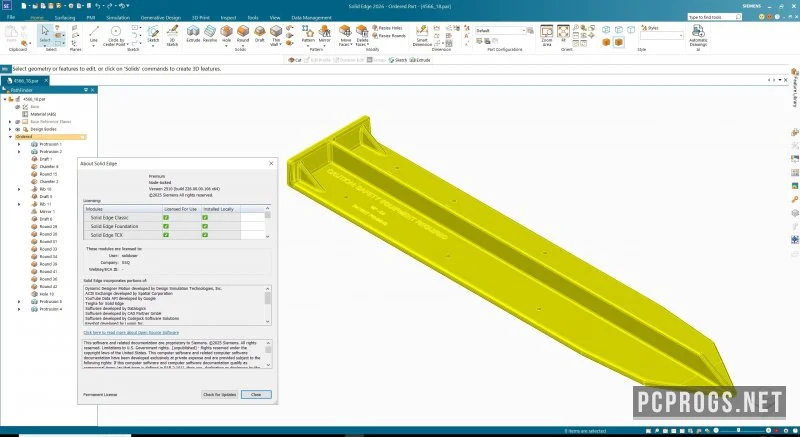Open the File menu
800x437 pixels.
[x=11, y=17]
